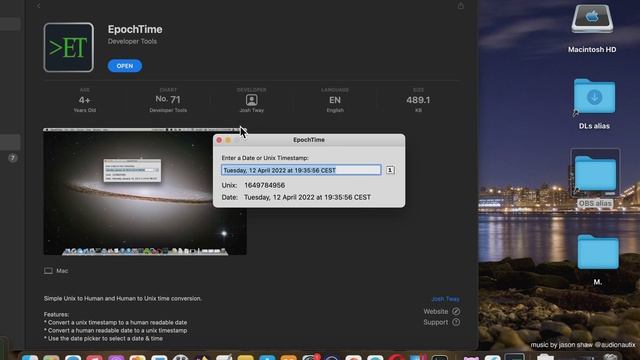Image resolution: width=640 pixels, height=360 pixels.
Task: Open the developer Website link
Action: pos(442,311)
